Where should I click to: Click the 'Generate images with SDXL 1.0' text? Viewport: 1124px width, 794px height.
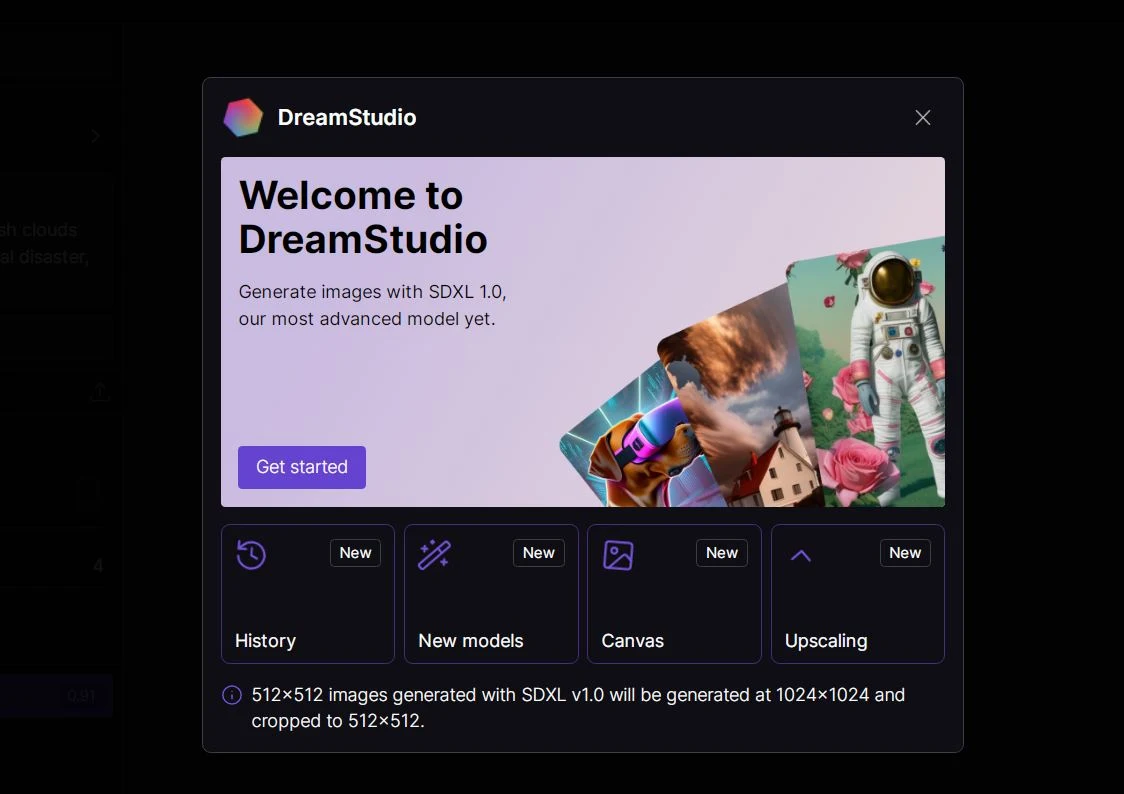pos(372,292)
